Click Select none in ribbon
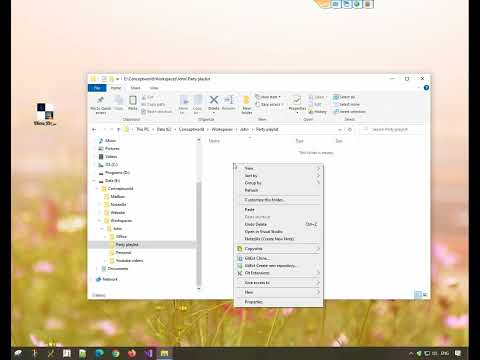This screenshot has width=480, height=360. (x=347, y=104)
